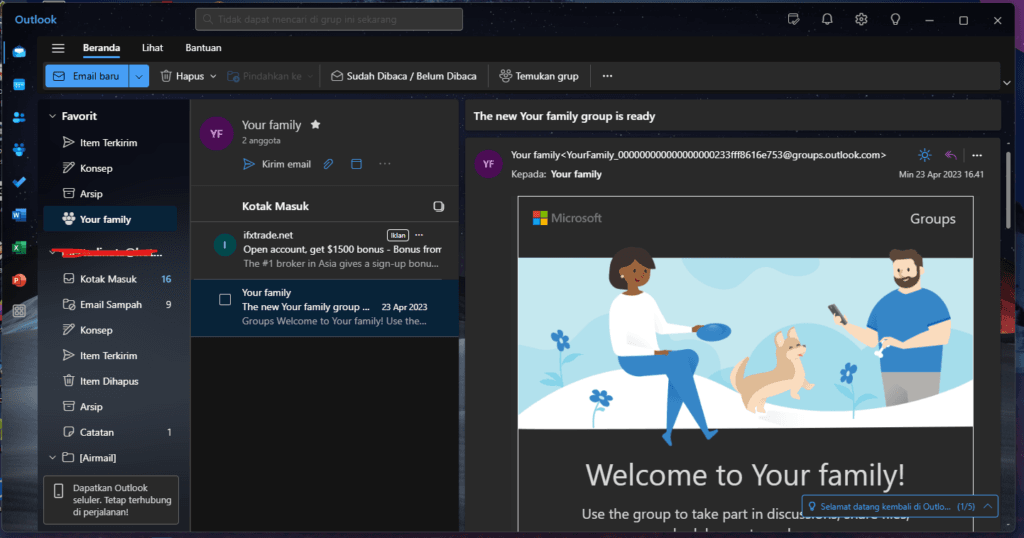Open the Mail app in the sidebar

coord(19,52)
